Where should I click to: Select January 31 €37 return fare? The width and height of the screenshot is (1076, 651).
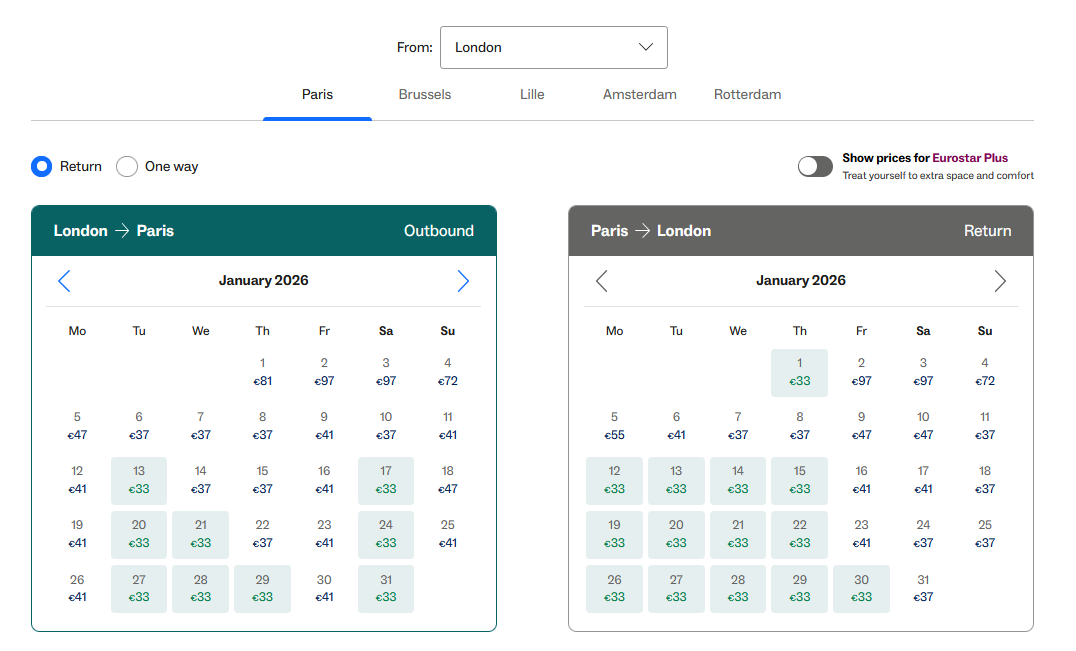(x=923, y=589)
